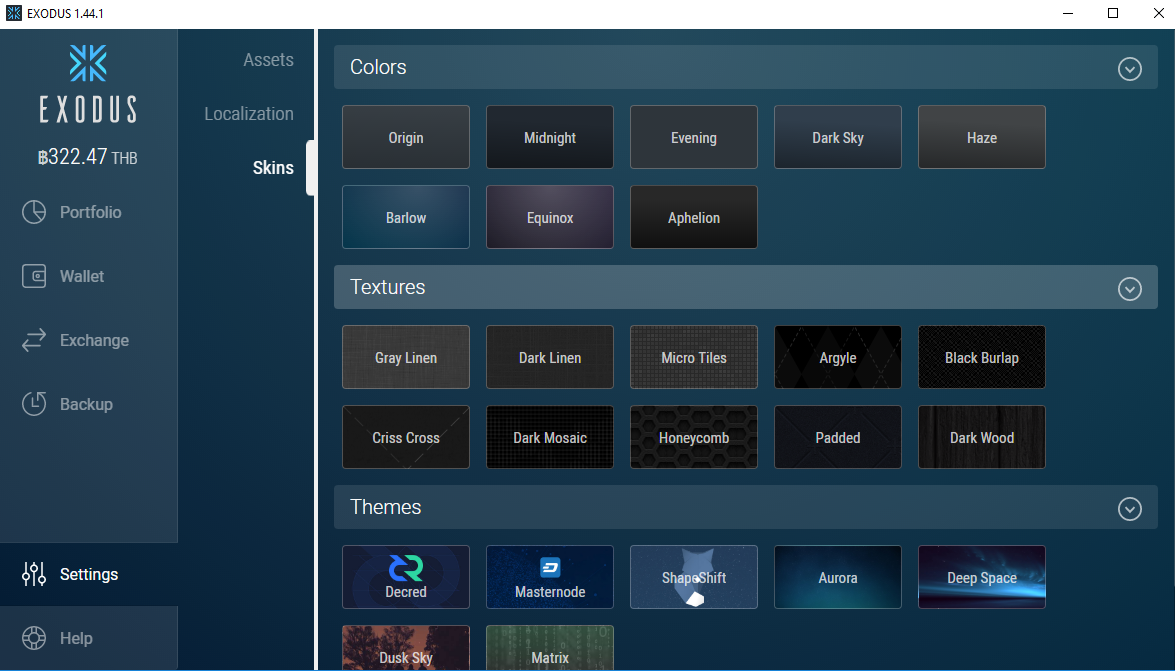Choose the Haze color skin
Screen dimensions: 1175x671
(982, 137)
